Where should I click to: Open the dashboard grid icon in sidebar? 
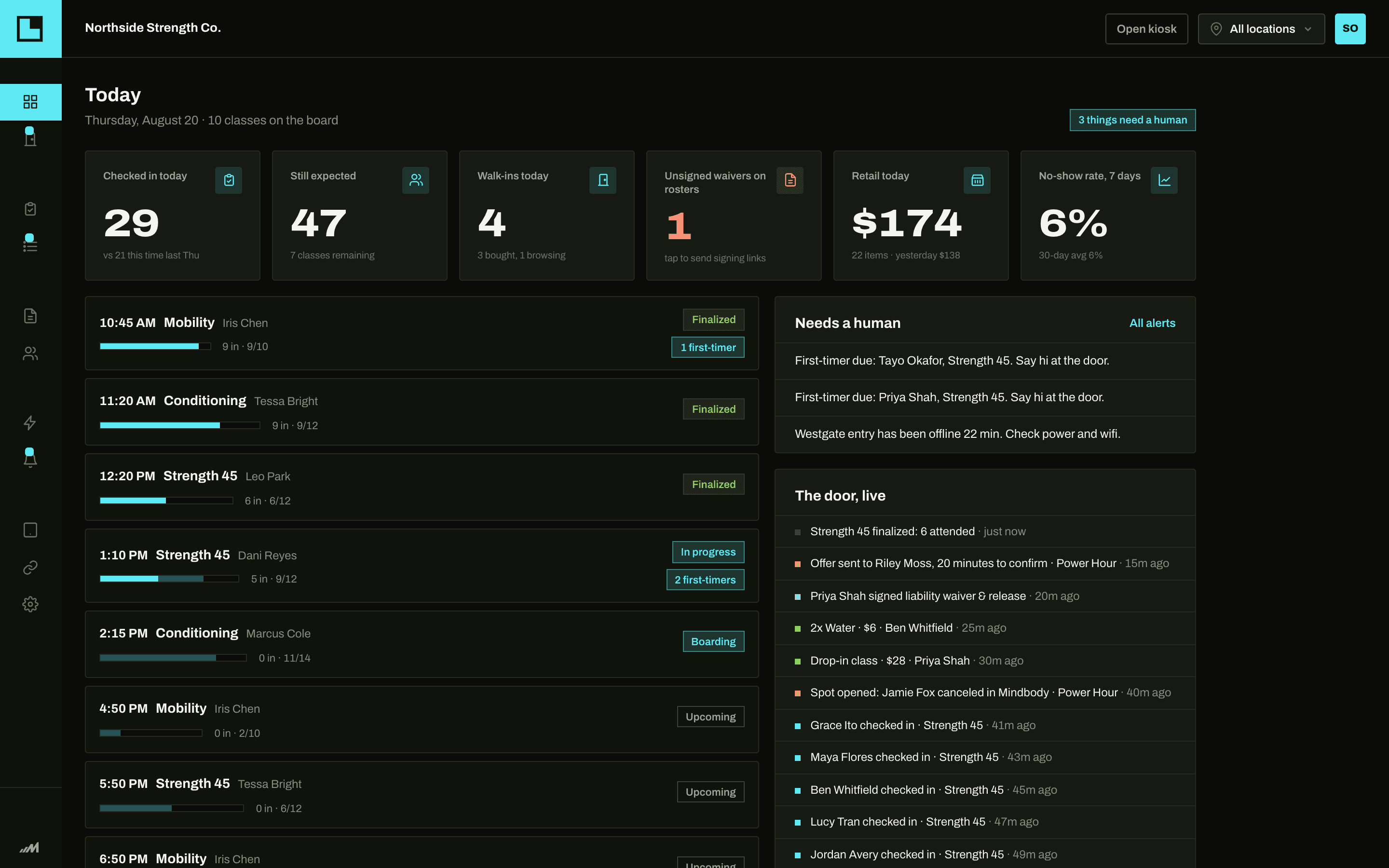[x=30, y=102]
